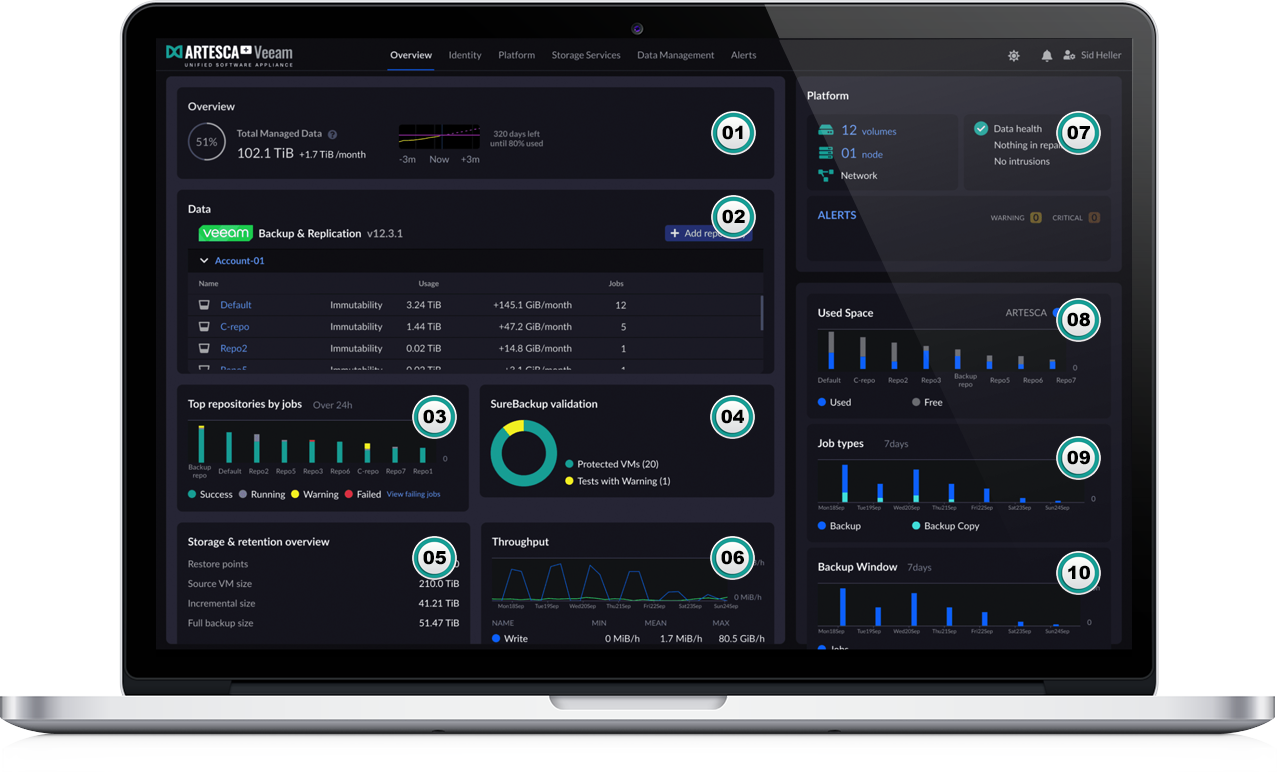Click the node server icon
The width and height of the screenshot is (1277, 772).
point(826,153)
